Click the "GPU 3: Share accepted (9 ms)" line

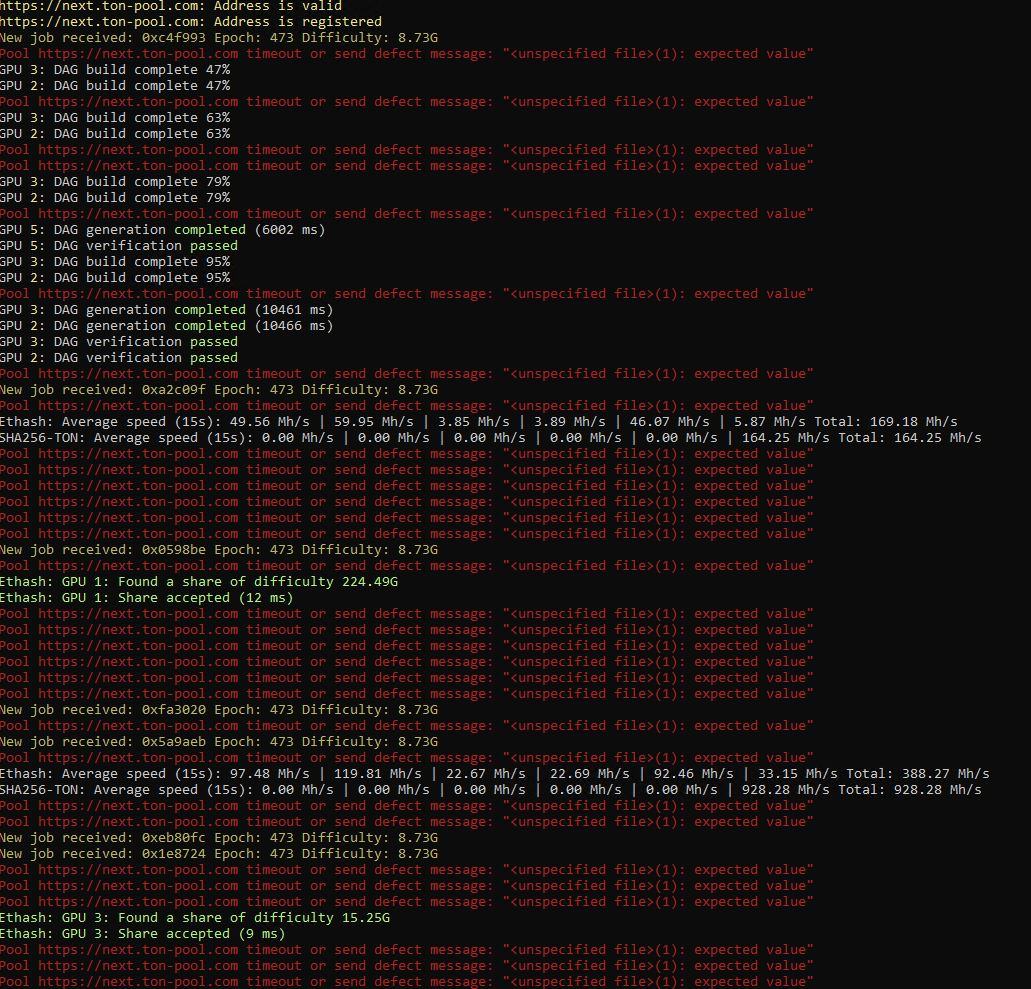click(142, 933)
